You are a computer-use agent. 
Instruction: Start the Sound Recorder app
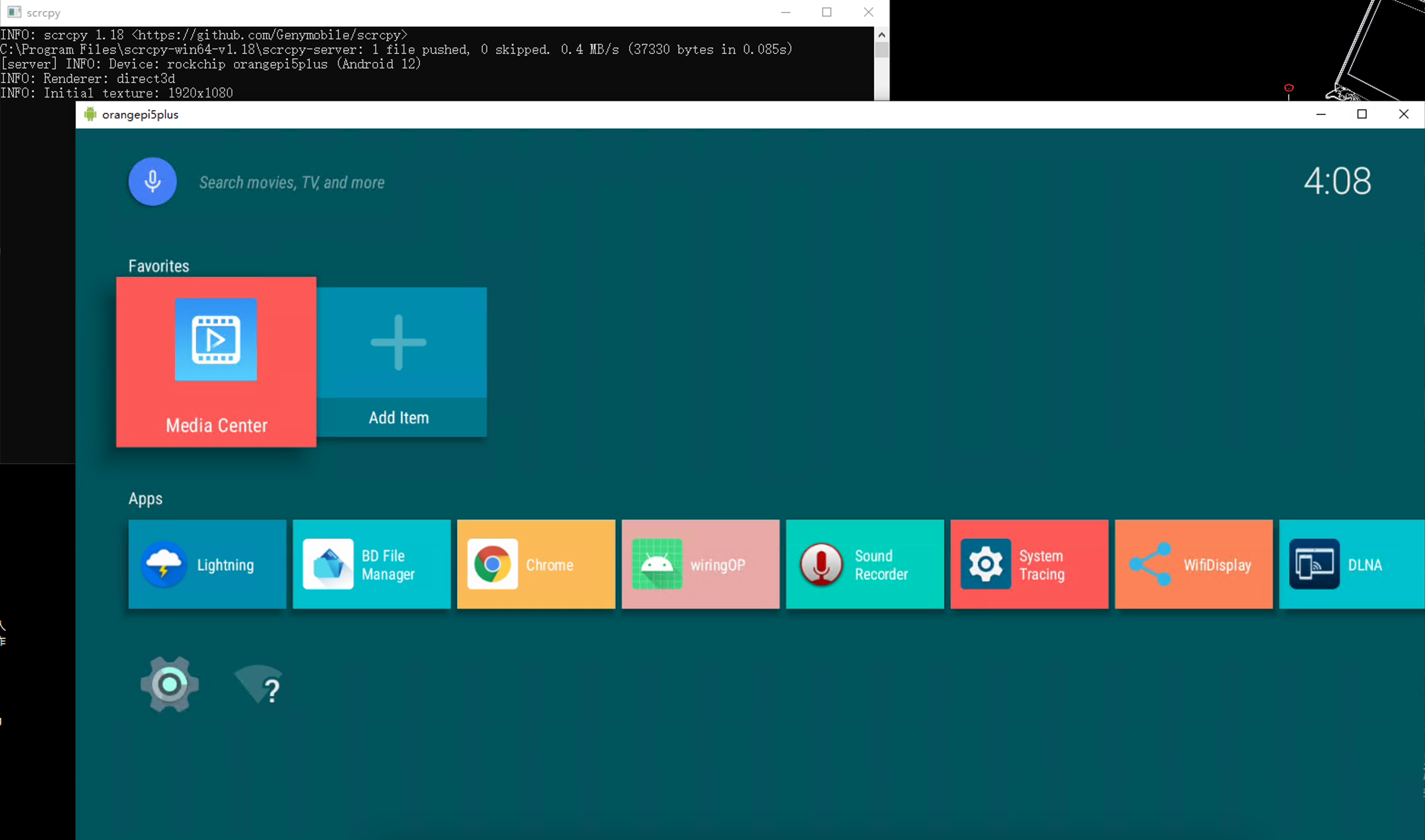pos(865,564)
